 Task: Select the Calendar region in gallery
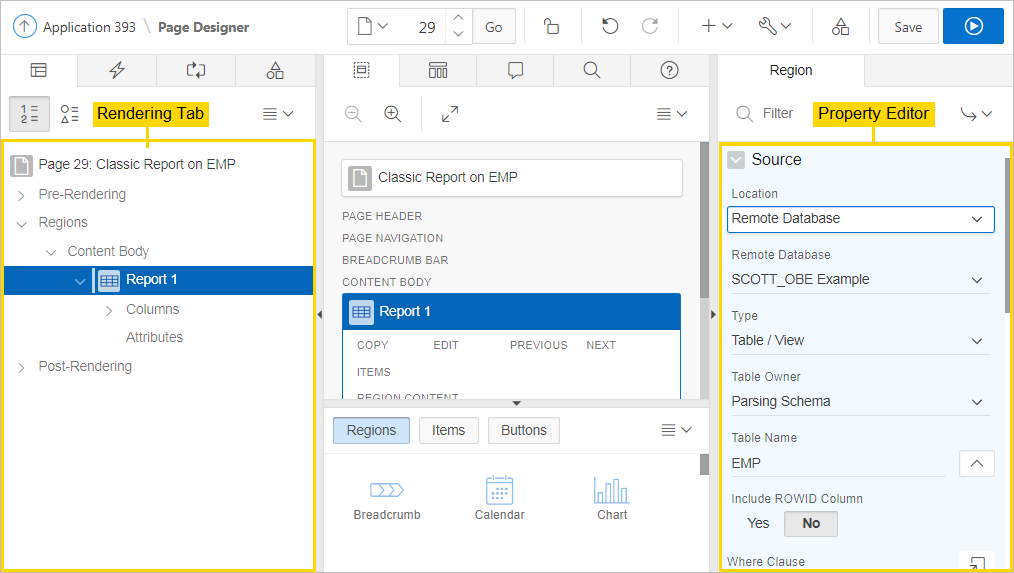pyautogui.click(x=499, y=497)
